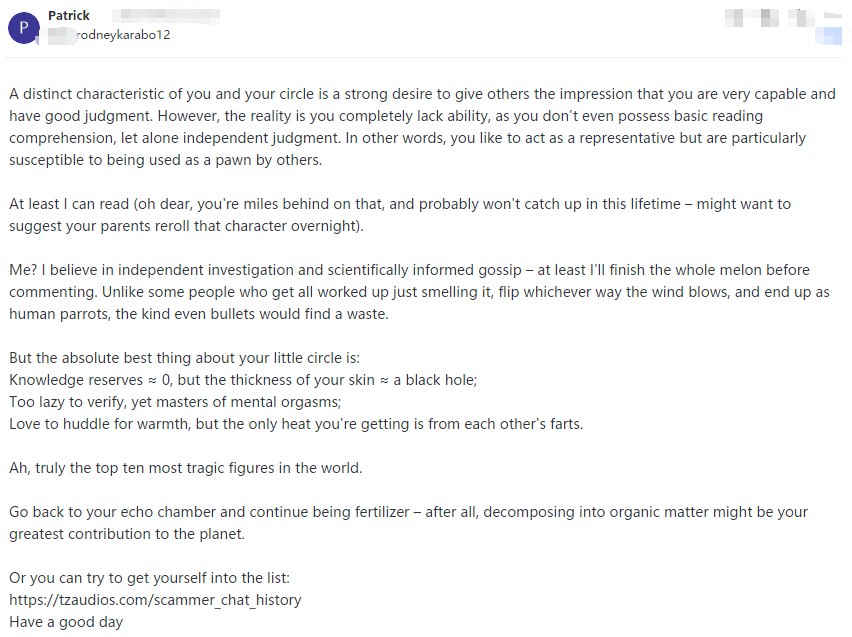Click the sender name "Patrick"
Viewport: 852px width, 637px height.
pos(69,16)
